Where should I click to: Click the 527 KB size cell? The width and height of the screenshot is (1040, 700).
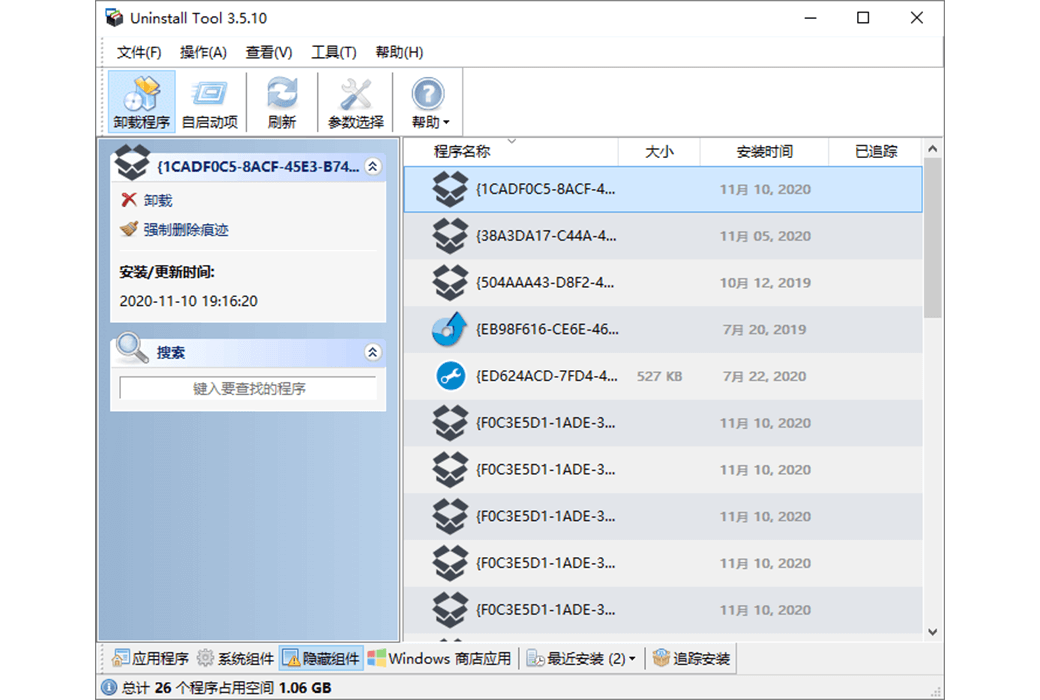[x=659, y=376]
